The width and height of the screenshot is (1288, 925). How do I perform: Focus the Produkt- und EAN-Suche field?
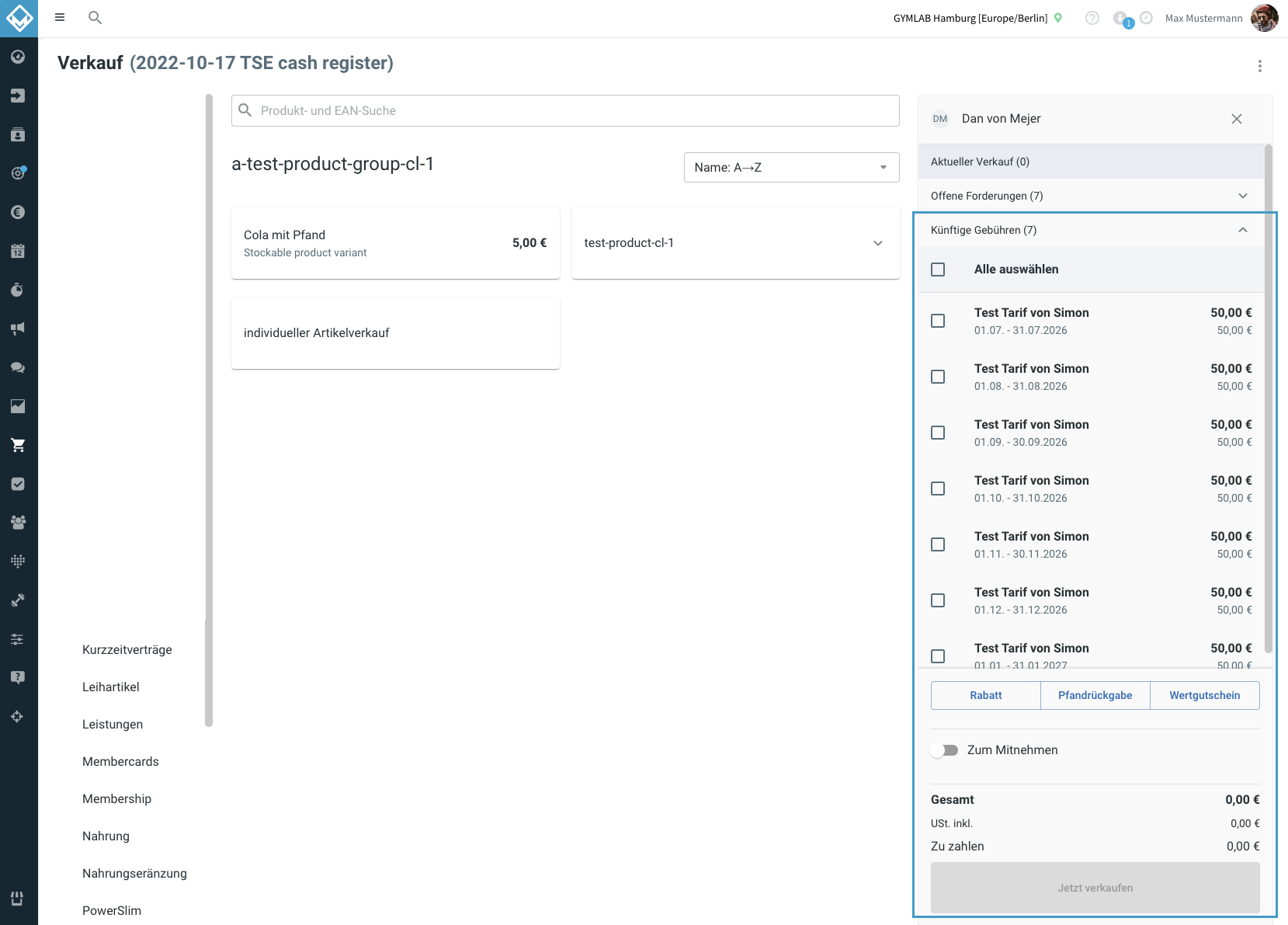click(x=565, y=110)
